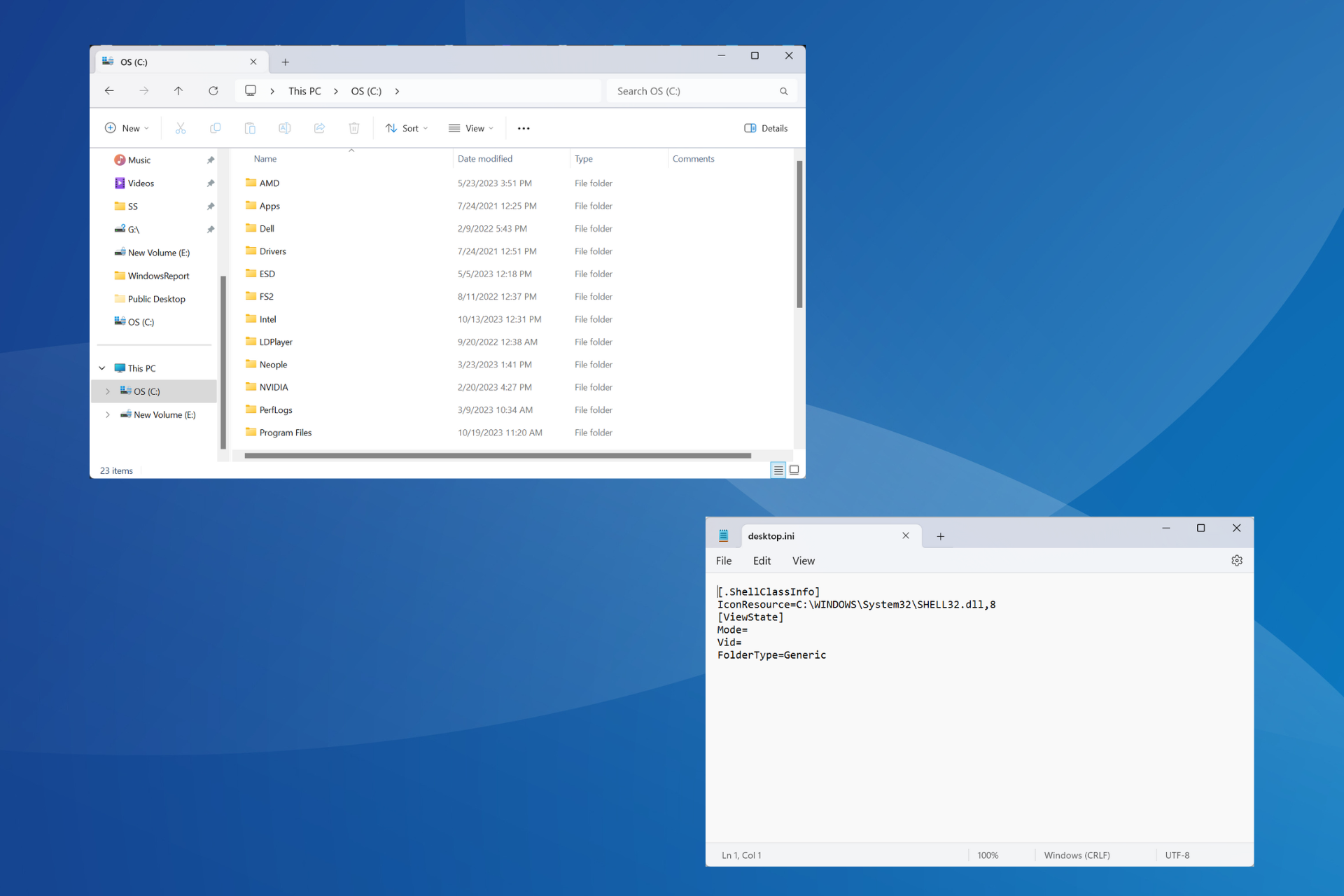1344x896 pixels.
Task: Expand OS (C:) in the tree
Action: point(107,390)
